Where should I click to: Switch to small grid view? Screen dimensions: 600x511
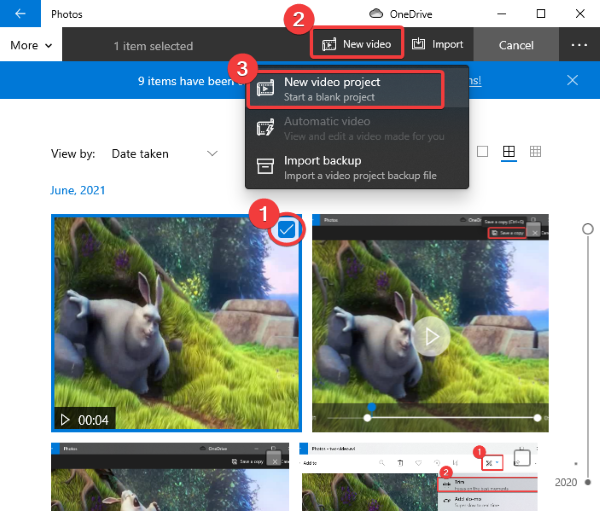coord(535,152)
